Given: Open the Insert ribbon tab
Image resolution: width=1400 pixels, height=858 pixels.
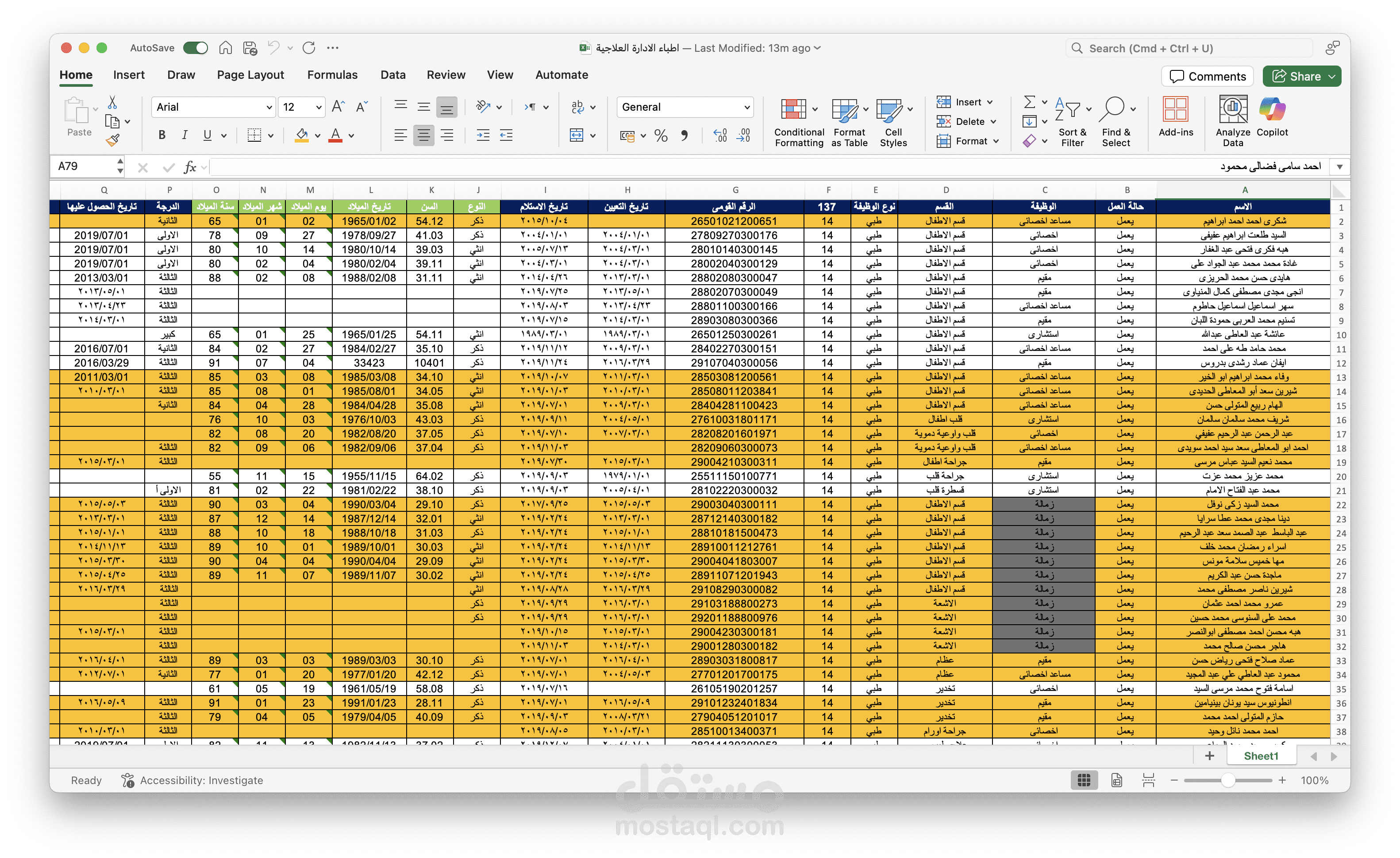Looking at the screenshot, I should click(129, 75).
